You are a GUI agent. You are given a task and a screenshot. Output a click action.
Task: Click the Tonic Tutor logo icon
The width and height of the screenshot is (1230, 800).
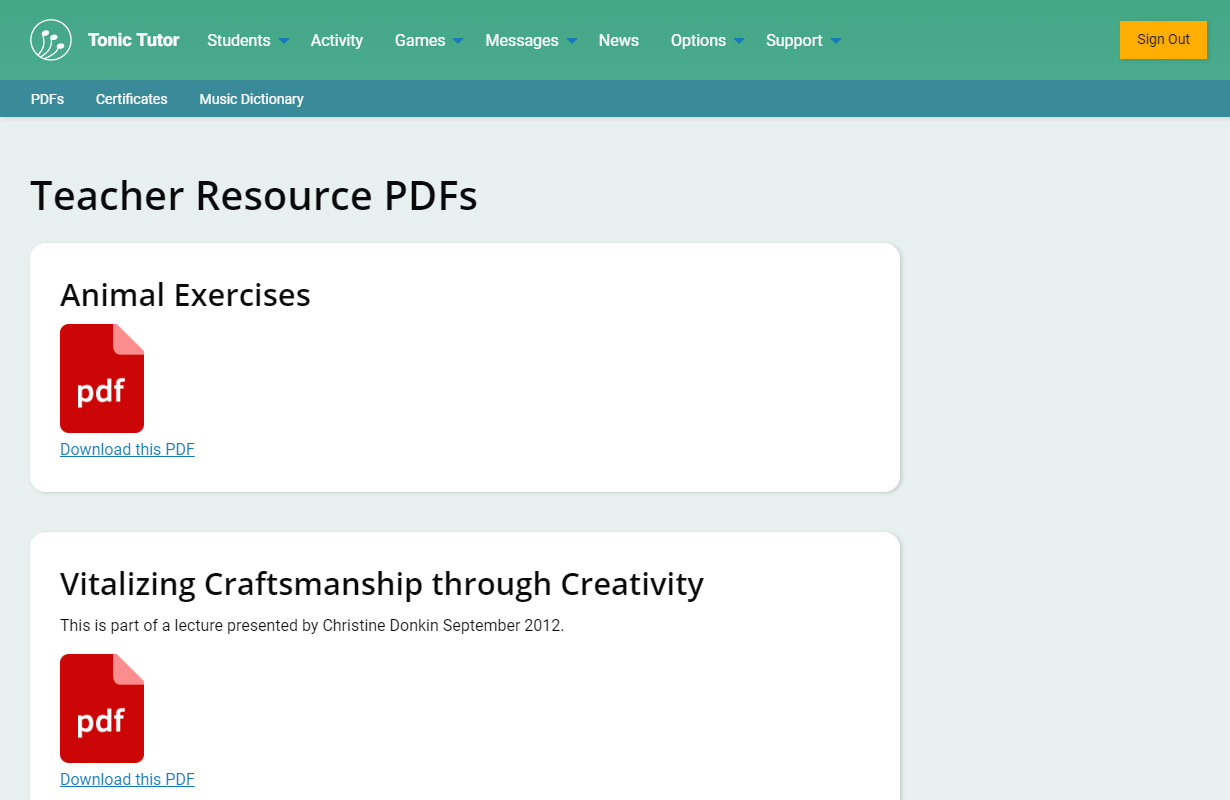[51, 40]
